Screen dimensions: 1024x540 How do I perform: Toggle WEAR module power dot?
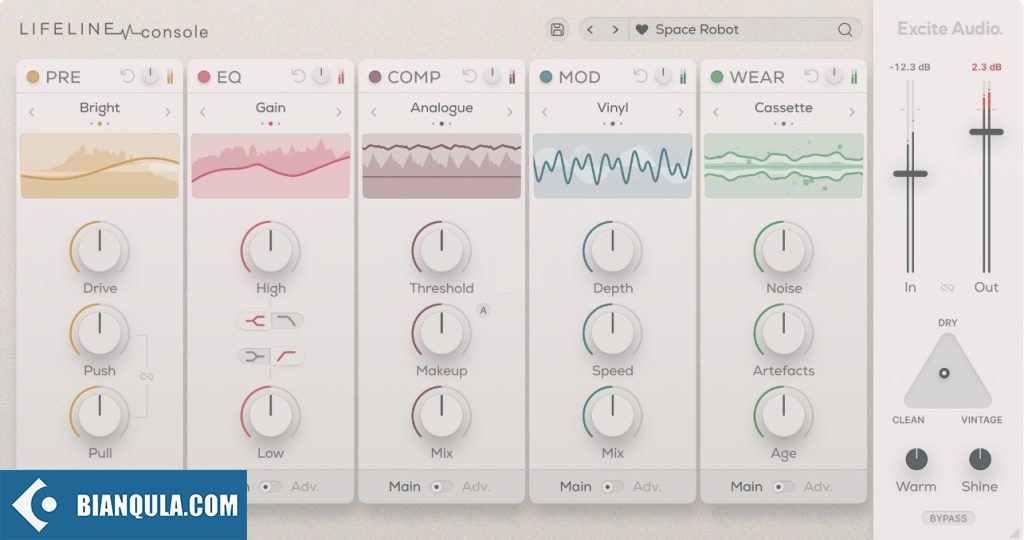pos(717,77)
